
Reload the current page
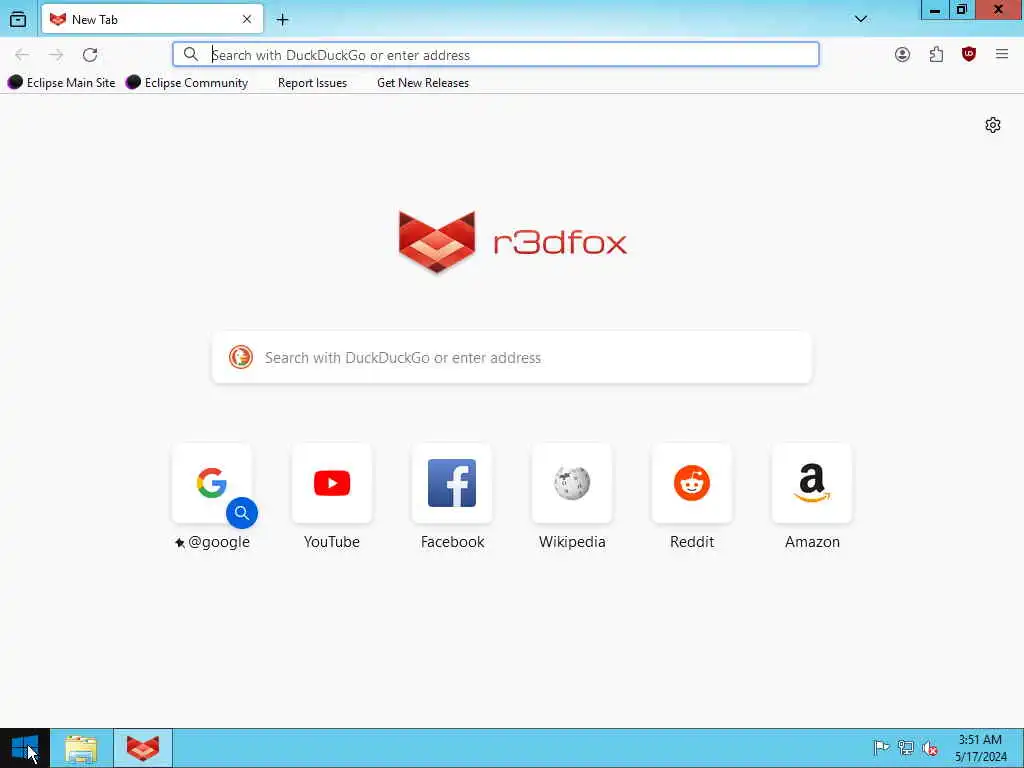tap(90, 55)
